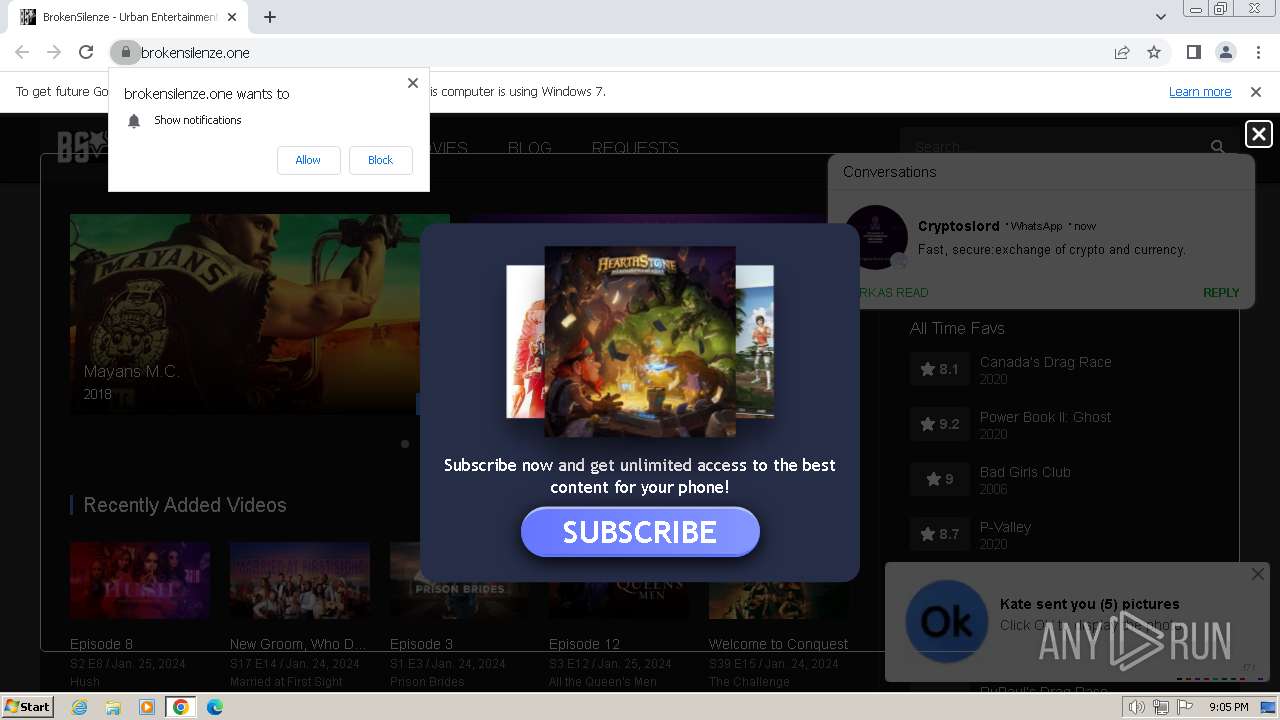Open the browser side panel icon
Viewport: 1280px width, 720px height.
click(1193, 52)
